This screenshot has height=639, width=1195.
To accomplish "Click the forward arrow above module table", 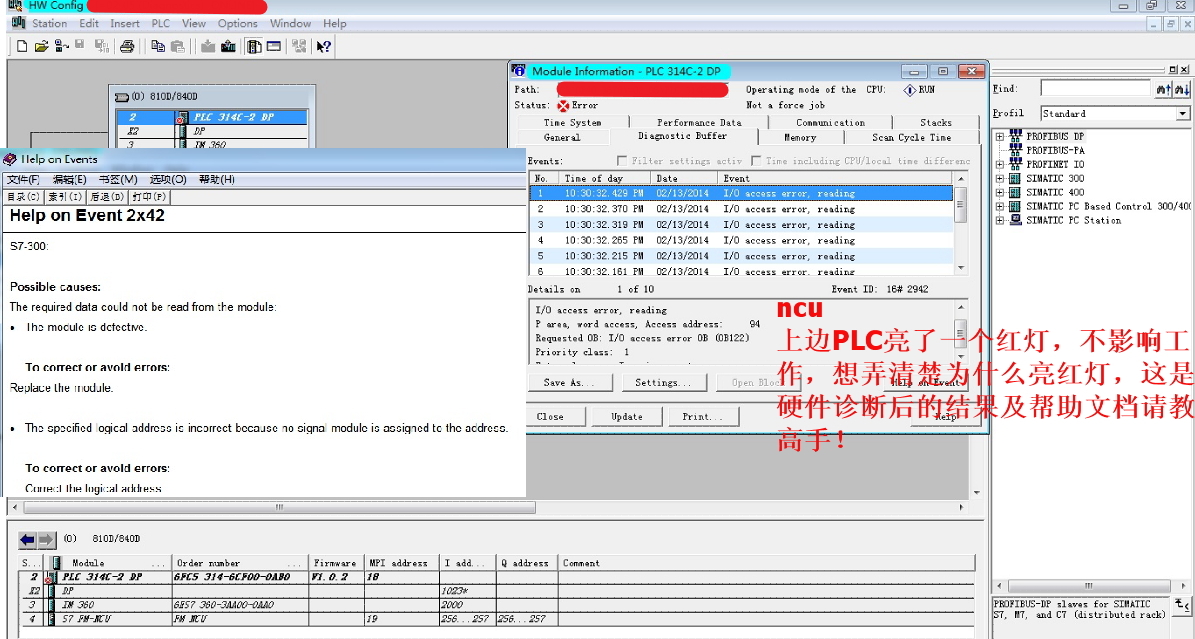I will 46,540.
